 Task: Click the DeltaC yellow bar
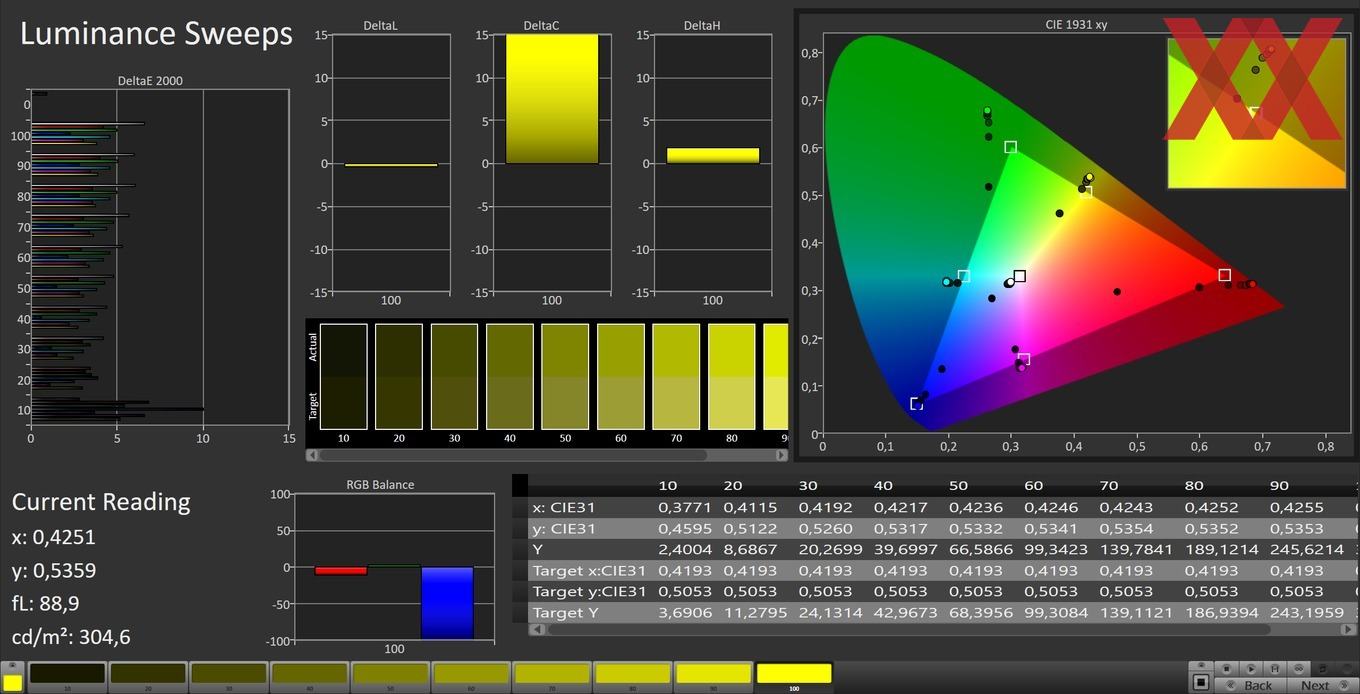pyautogui.click(x=552, y=99)
